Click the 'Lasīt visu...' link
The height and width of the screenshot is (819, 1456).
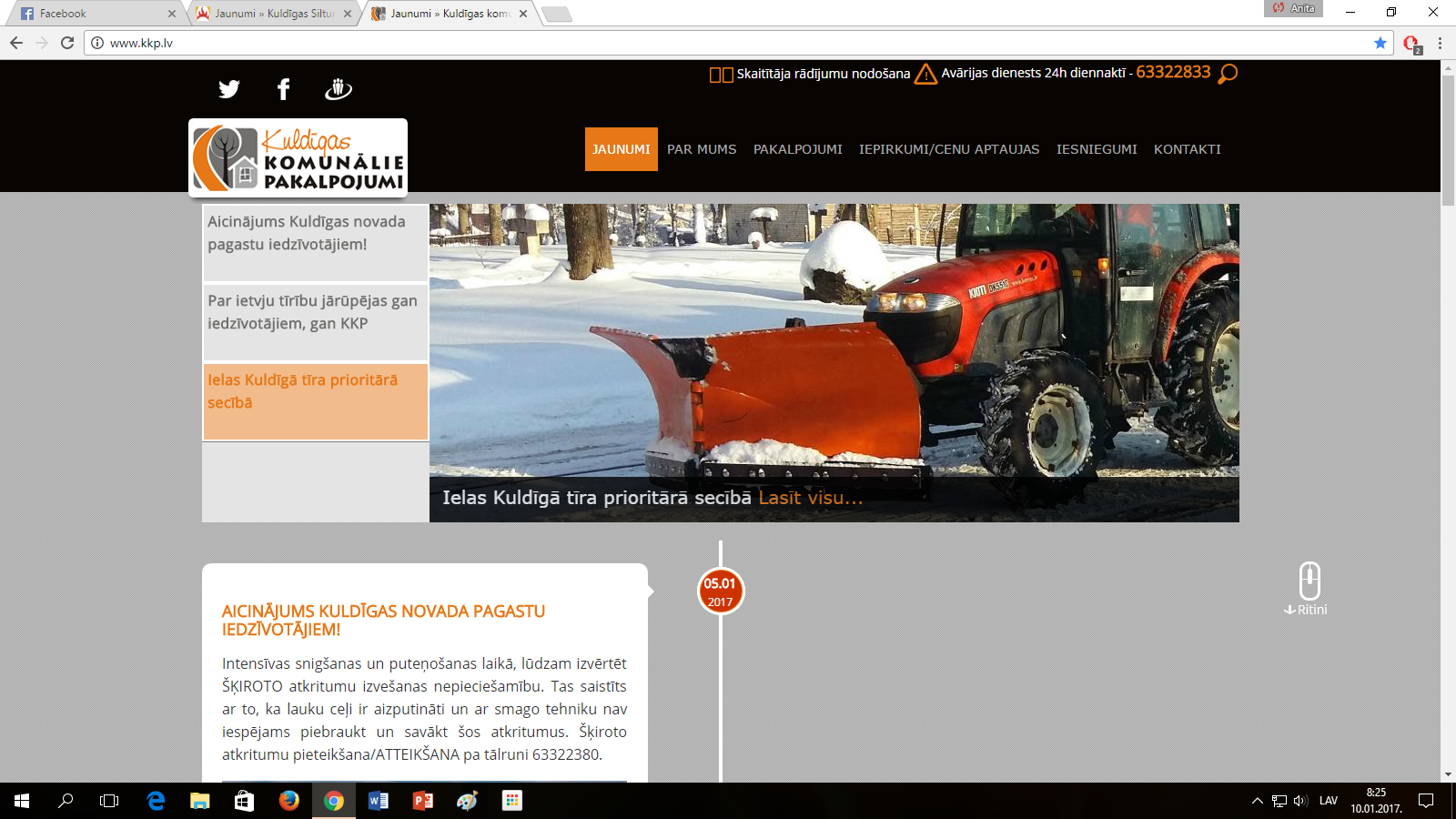pyautogui.click(x=810, y=498)
